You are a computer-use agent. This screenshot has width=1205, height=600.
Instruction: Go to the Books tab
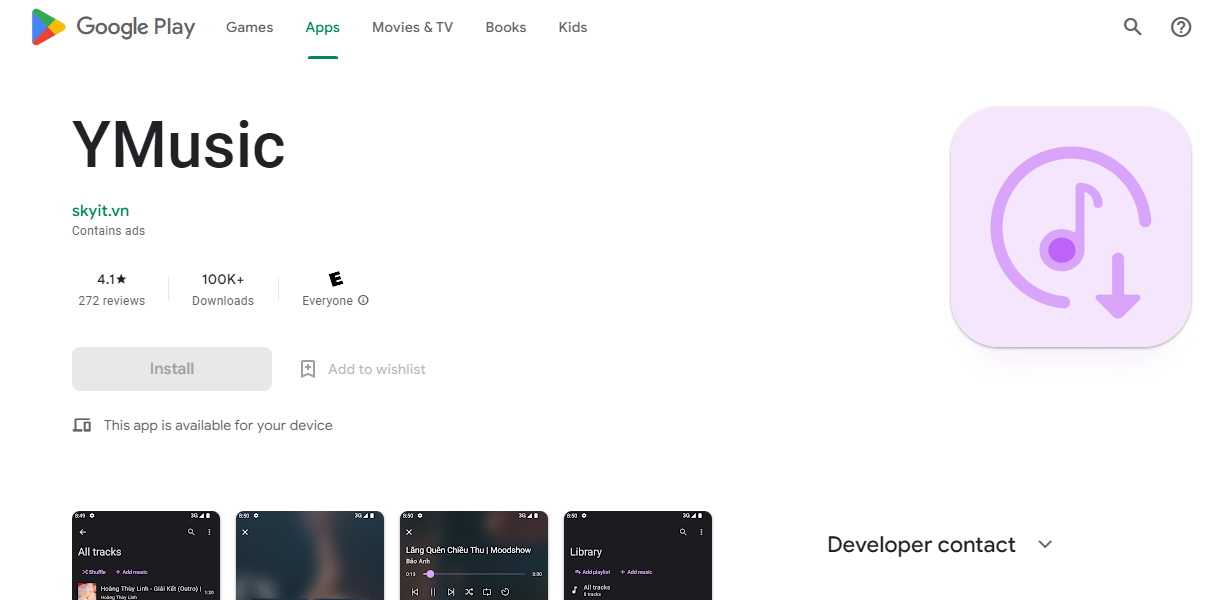[505, 27]
